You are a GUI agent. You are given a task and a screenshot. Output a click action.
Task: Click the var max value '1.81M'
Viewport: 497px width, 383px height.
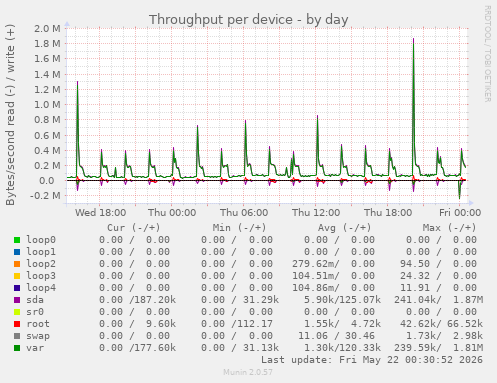tap(468, 348)
